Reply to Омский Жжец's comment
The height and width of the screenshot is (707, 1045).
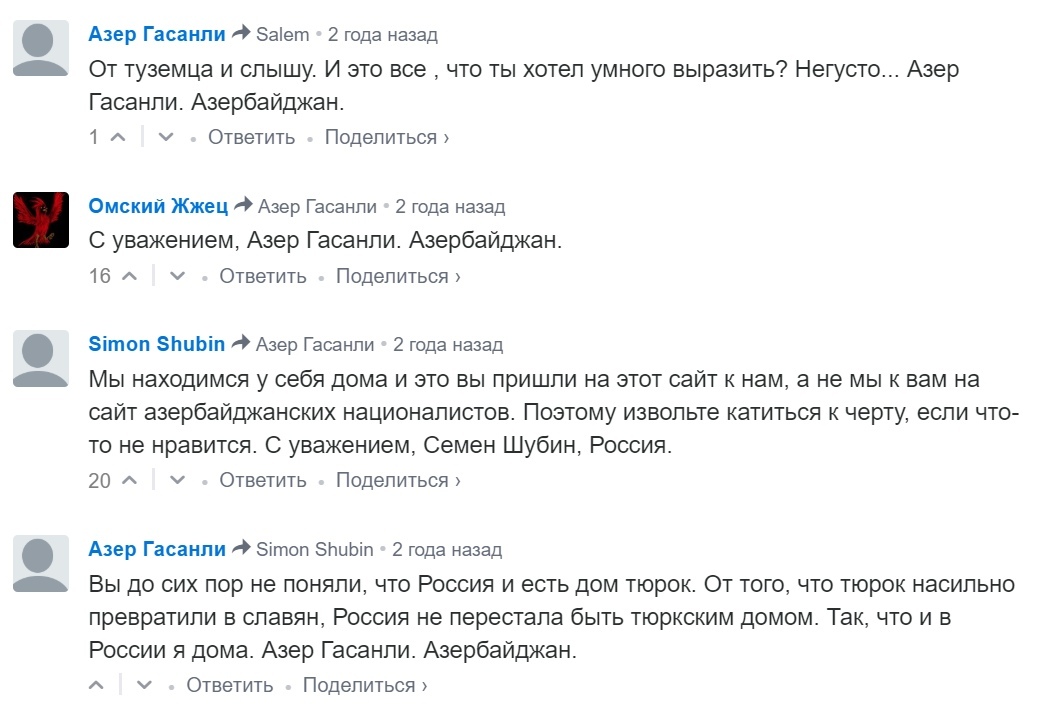pos(263,276)
